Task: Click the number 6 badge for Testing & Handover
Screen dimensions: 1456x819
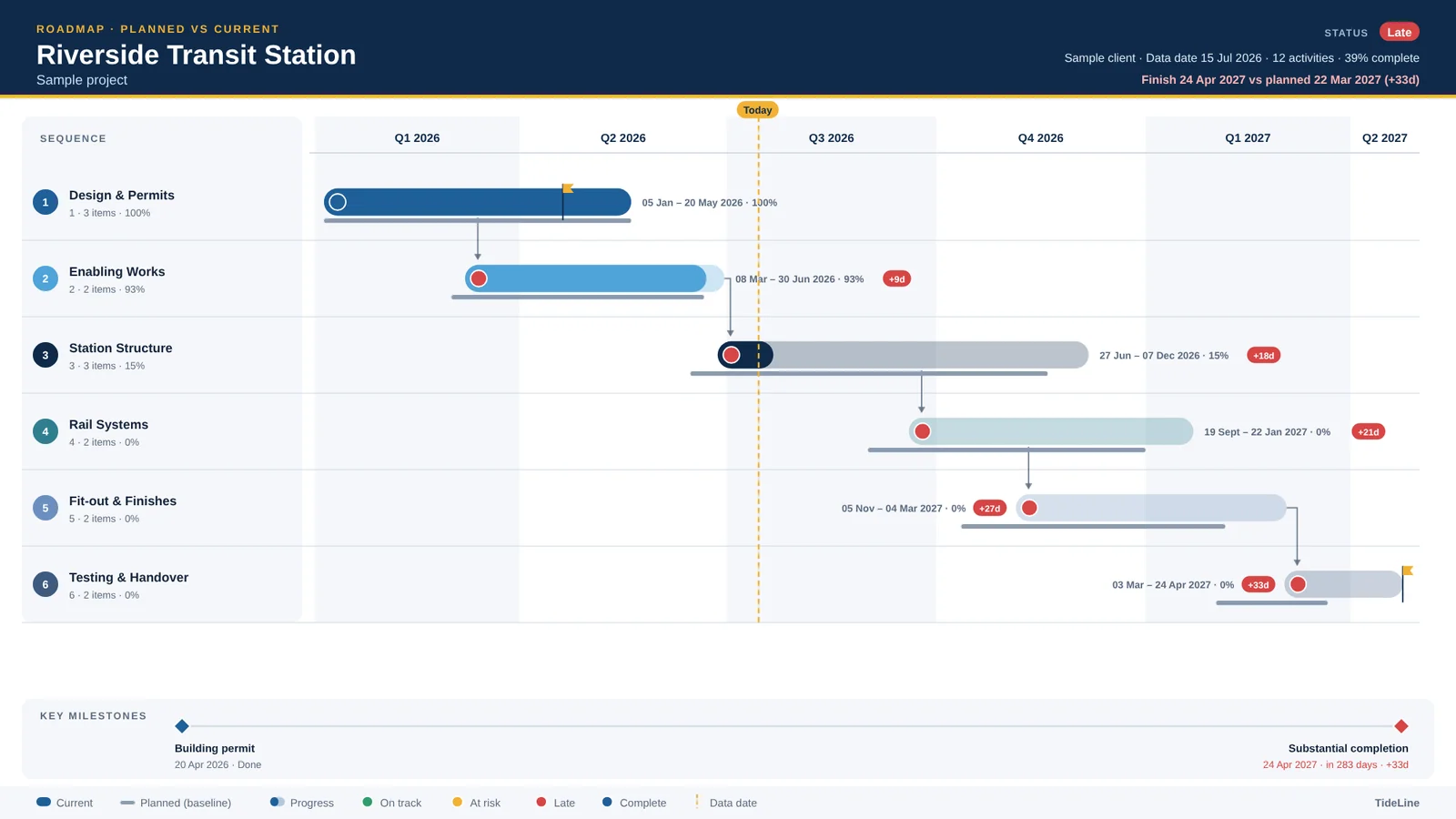Action: [45, 584]
